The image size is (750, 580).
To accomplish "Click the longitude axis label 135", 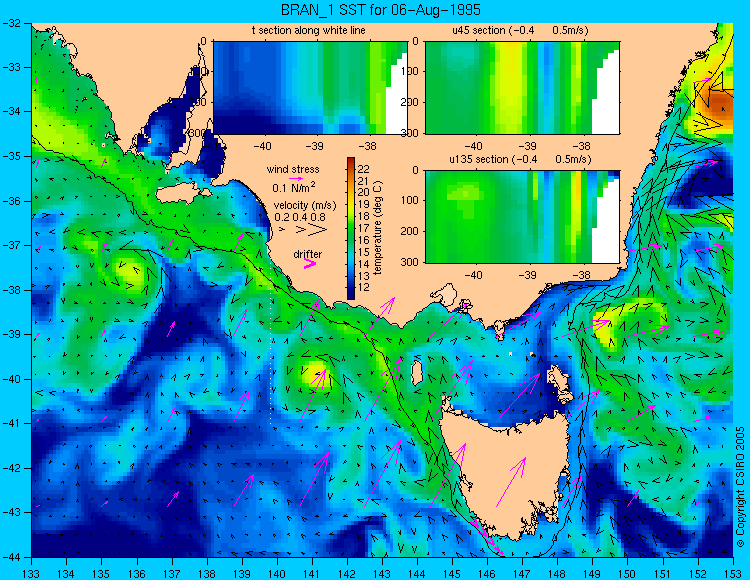I will coord(101,574).
